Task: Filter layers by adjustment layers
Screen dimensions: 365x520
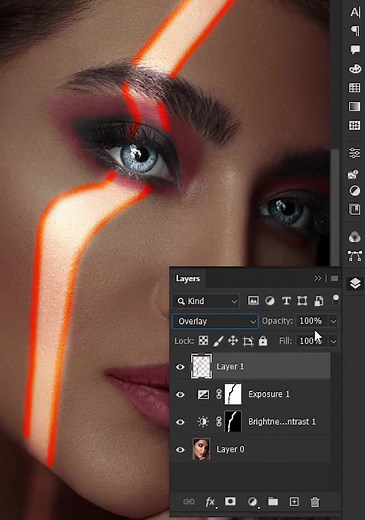Action: [x=270, y=301]
